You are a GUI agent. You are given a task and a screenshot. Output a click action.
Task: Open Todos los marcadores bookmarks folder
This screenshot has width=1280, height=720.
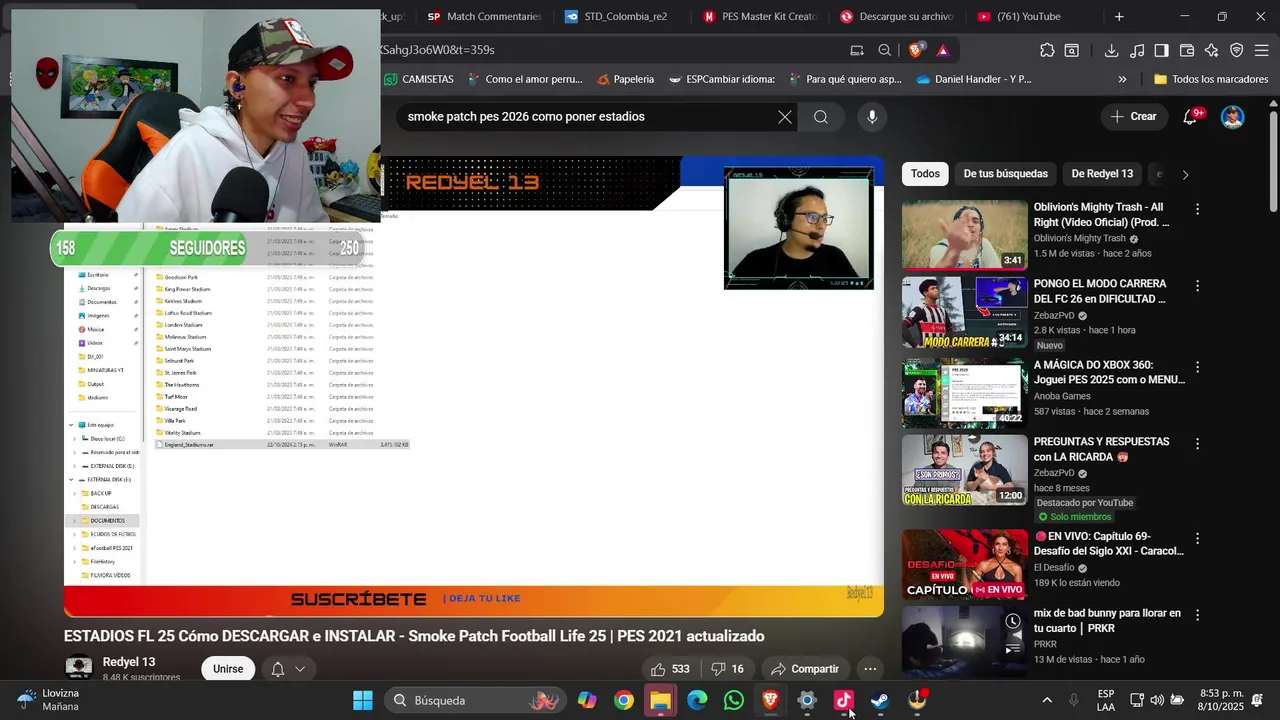click(x=1211, y=79)
